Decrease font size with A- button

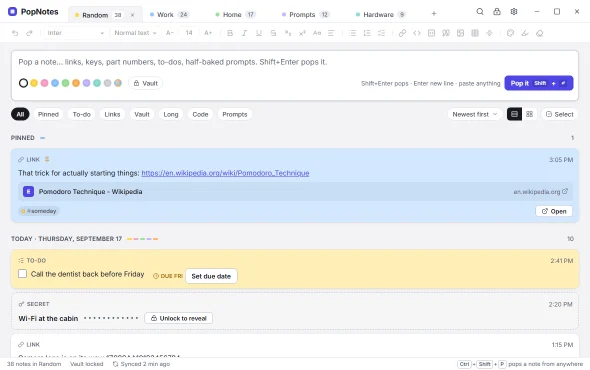click(170, 33)
